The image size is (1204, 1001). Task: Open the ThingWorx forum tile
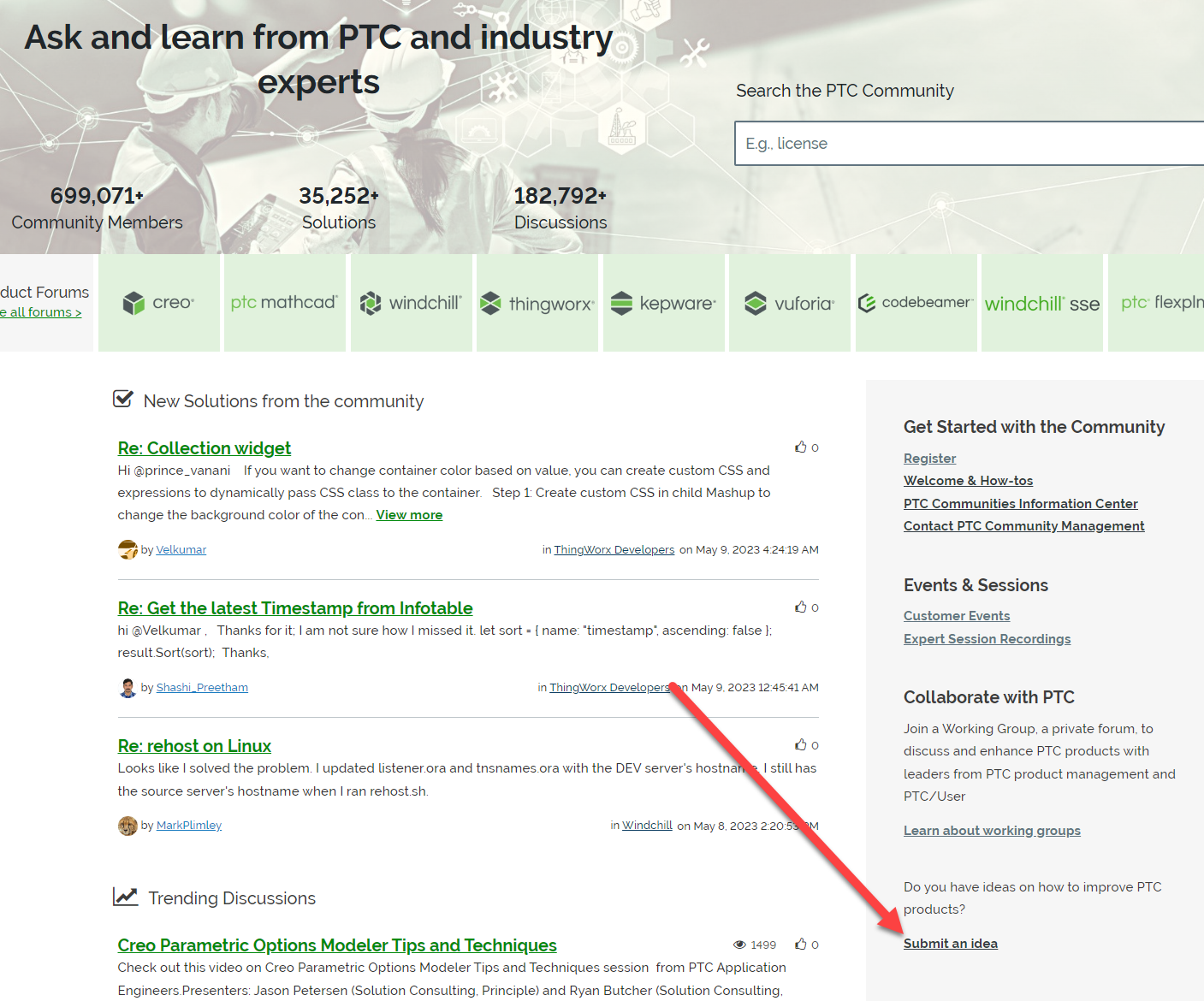click(537, 302)
